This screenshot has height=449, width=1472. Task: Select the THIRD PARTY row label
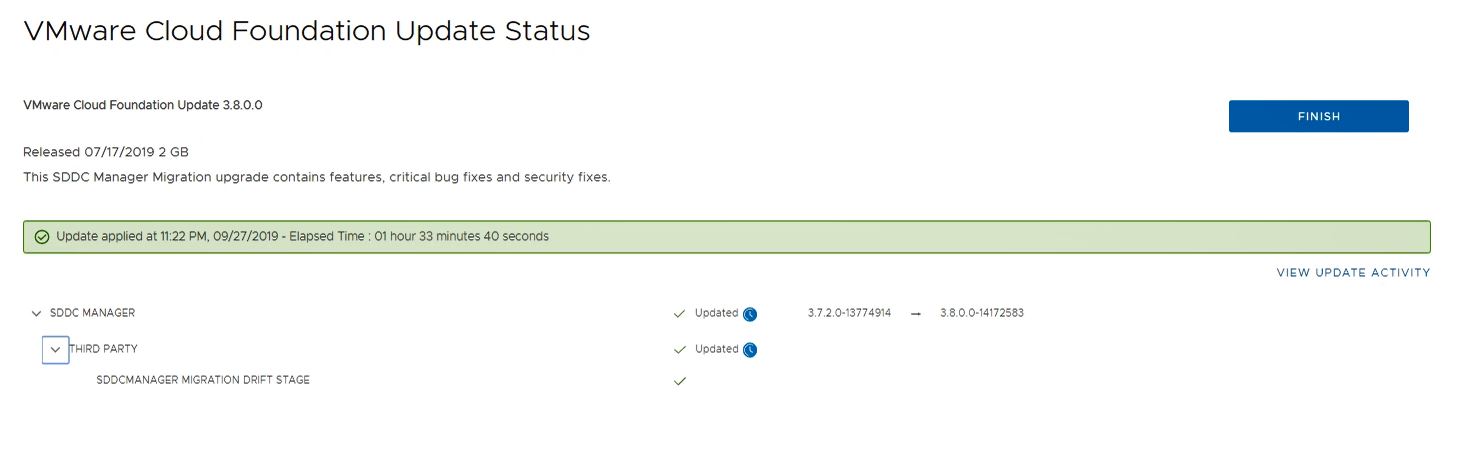click(103, 349)
